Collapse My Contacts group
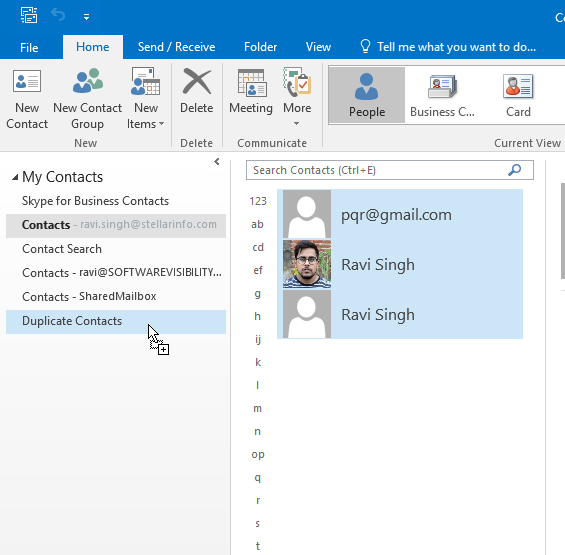This screenshot has width=565, height=555. [x=15, y=177]
